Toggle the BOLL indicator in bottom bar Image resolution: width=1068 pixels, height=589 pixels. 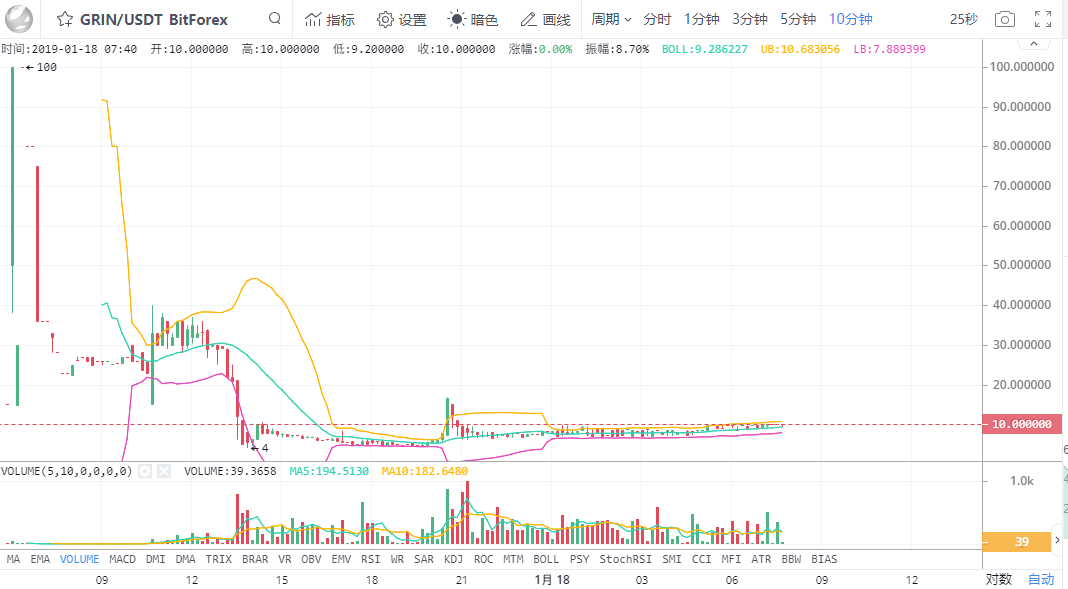pyautogui.click(x=546, y=559)
